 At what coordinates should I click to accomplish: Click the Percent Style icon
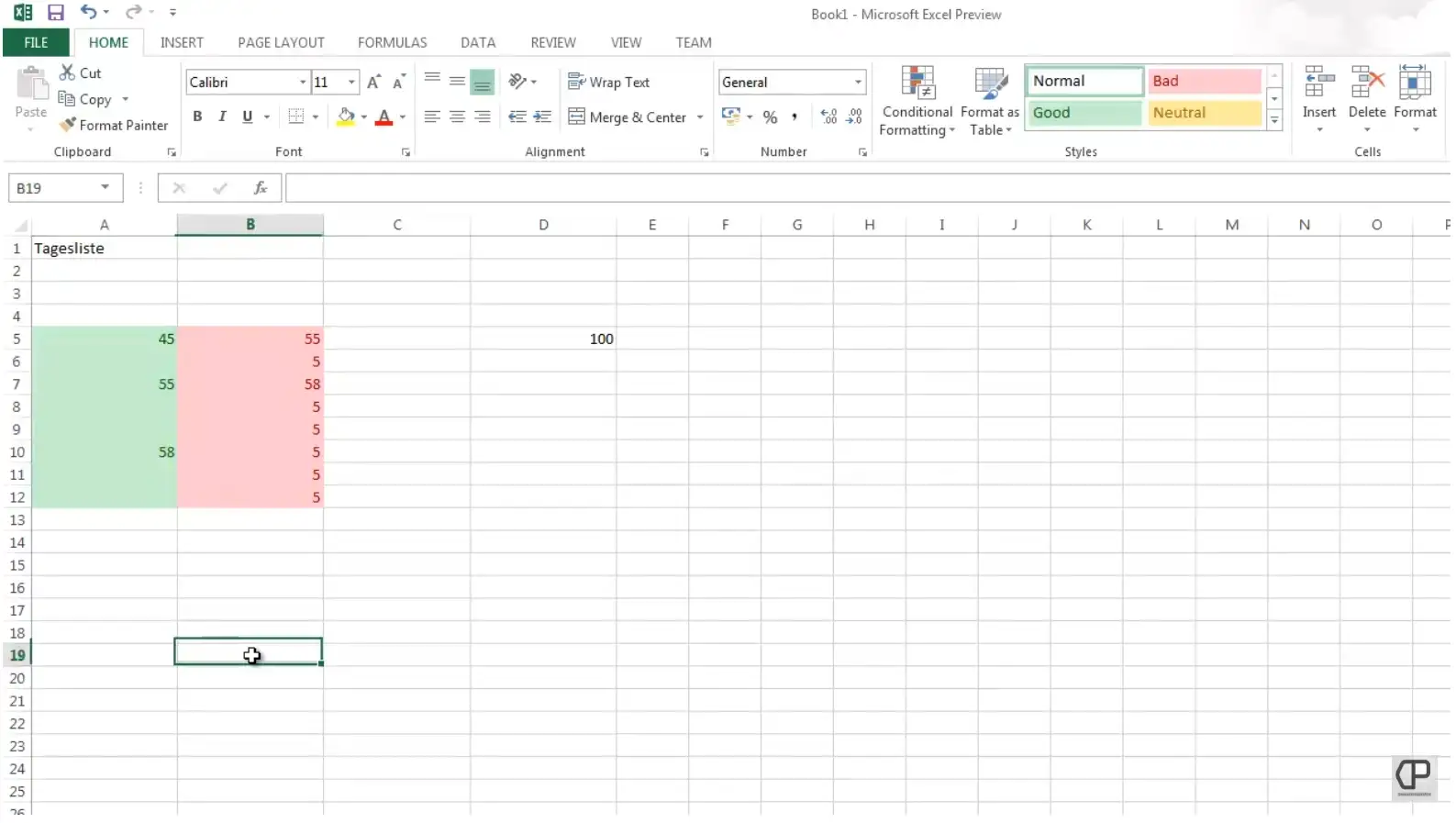pyautogui.click(x=770, y=117)
